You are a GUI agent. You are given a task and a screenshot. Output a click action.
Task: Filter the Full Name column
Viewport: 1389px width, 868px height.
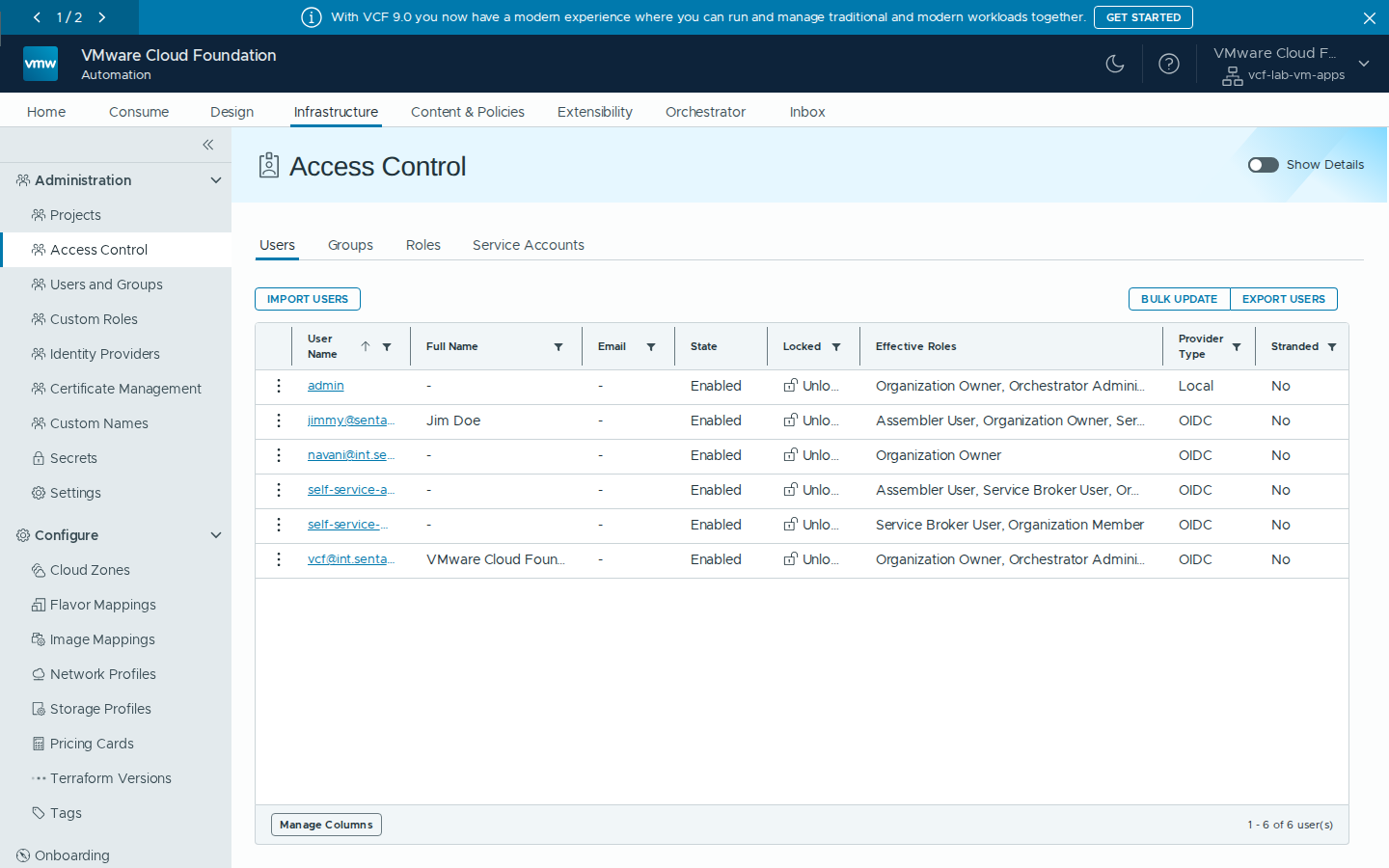click(x=558, y=347)
